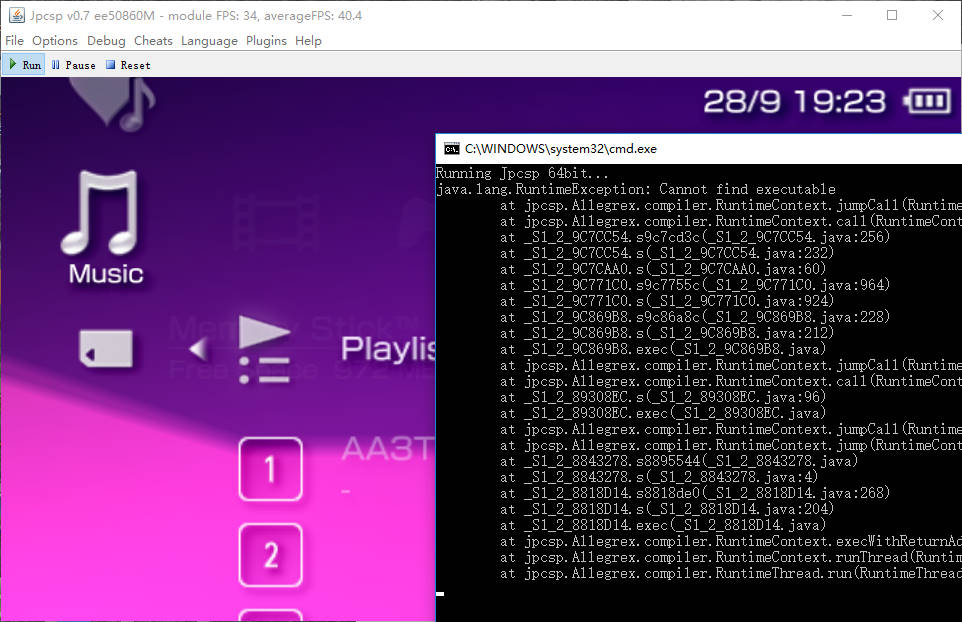Open the Debug menu
Image resolution: width=962 pixels, height=622 pixels.
(x=106, y=41)
